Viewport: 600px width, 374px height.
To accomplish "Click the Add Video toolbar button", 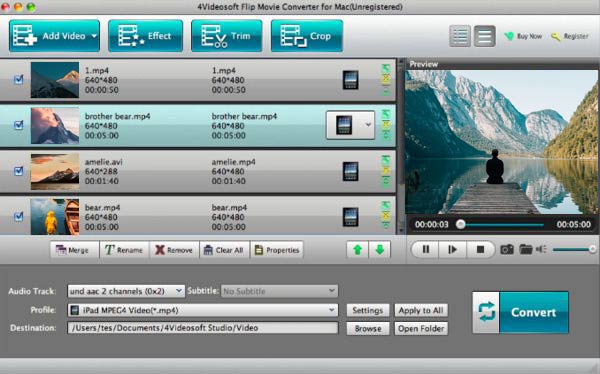I will [54, 36].
